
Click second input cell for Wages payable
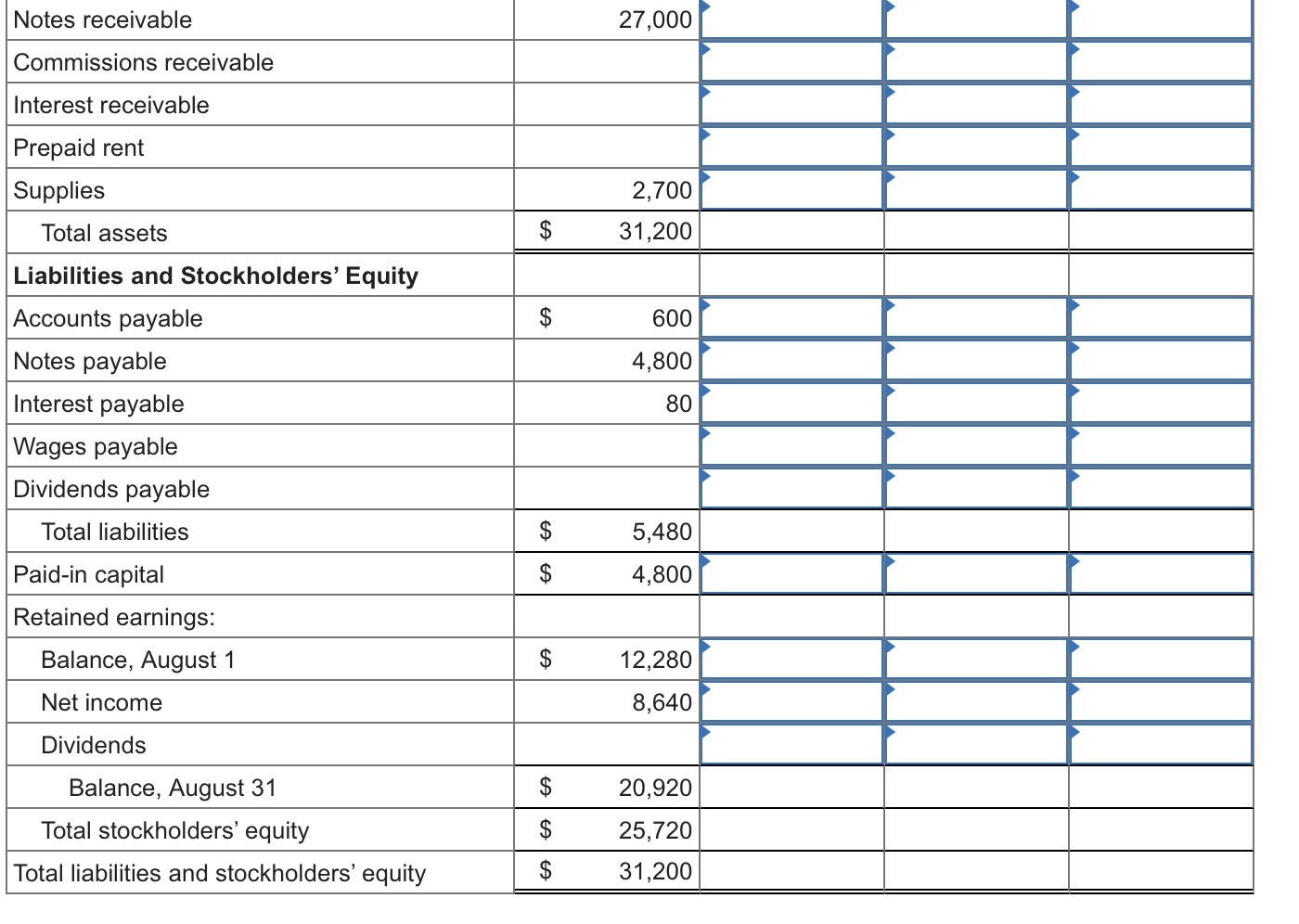click(976, 445)
